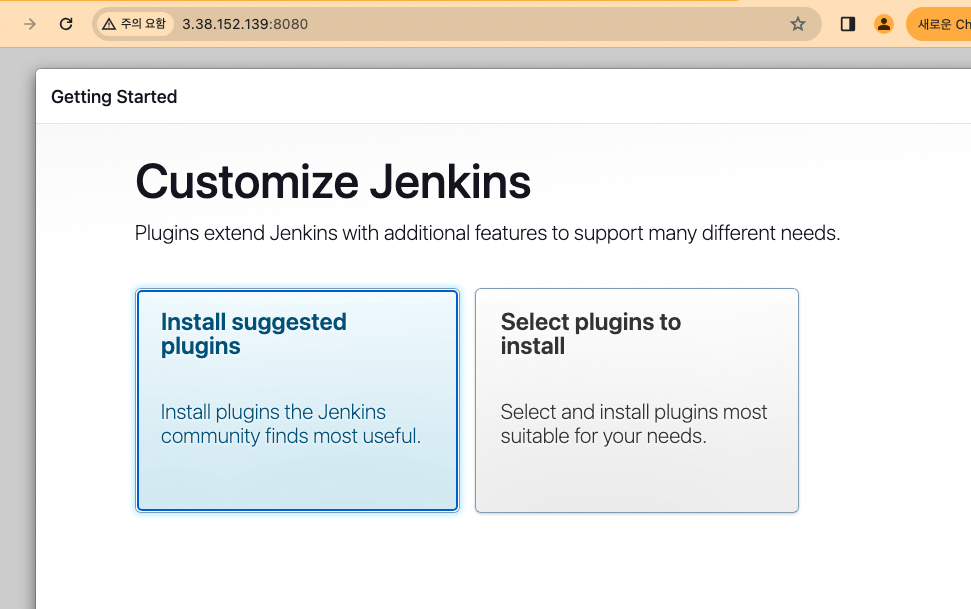
Task: Bookmark this page with the star icon
Action: tap(798, 24)
